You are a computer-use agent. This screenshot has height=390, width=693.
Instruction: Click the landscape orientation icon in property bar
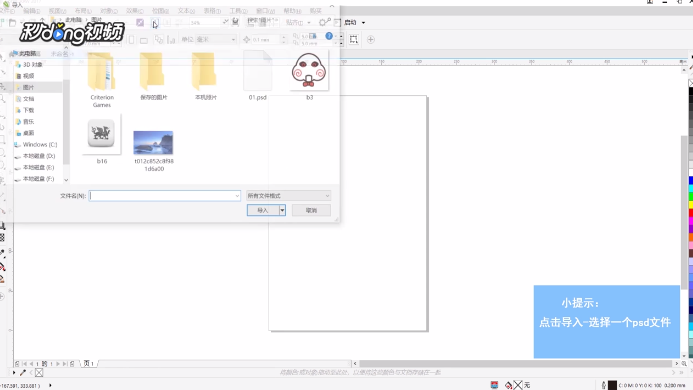coord(144,40)
